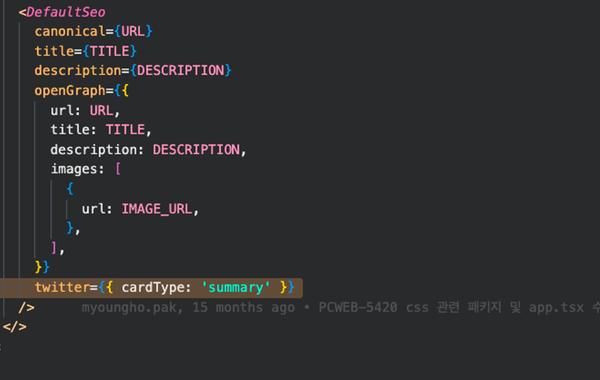Click the cardType key
This screenshot has height=380, width=600.
click(153, 287)
